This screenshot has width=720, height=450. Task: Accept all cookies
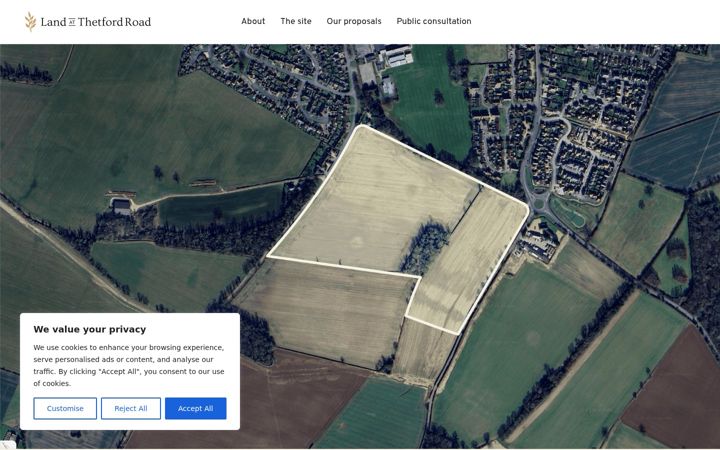(196, 408)
